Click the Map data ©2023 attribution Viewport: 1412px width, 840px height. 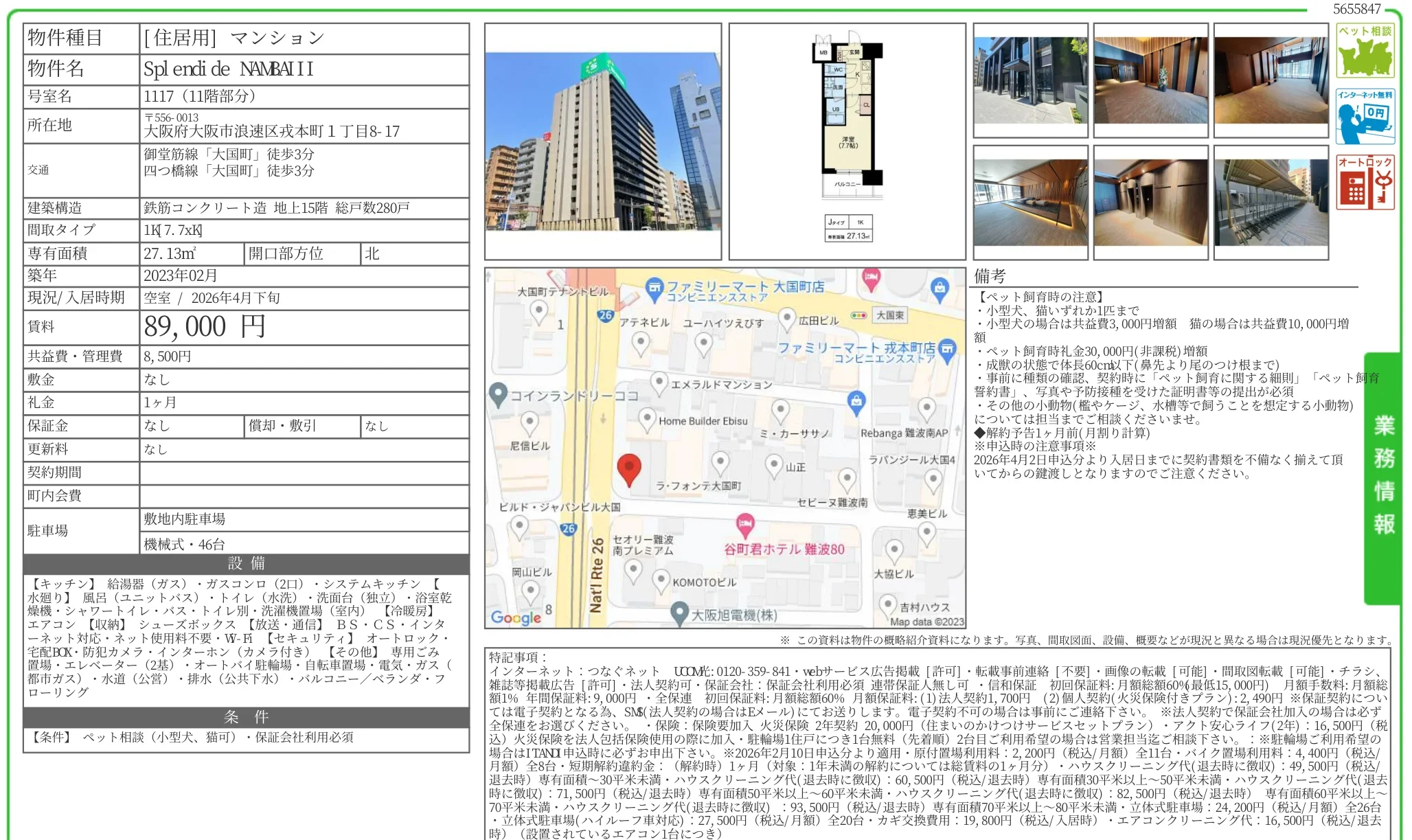[x=926, y=622]
